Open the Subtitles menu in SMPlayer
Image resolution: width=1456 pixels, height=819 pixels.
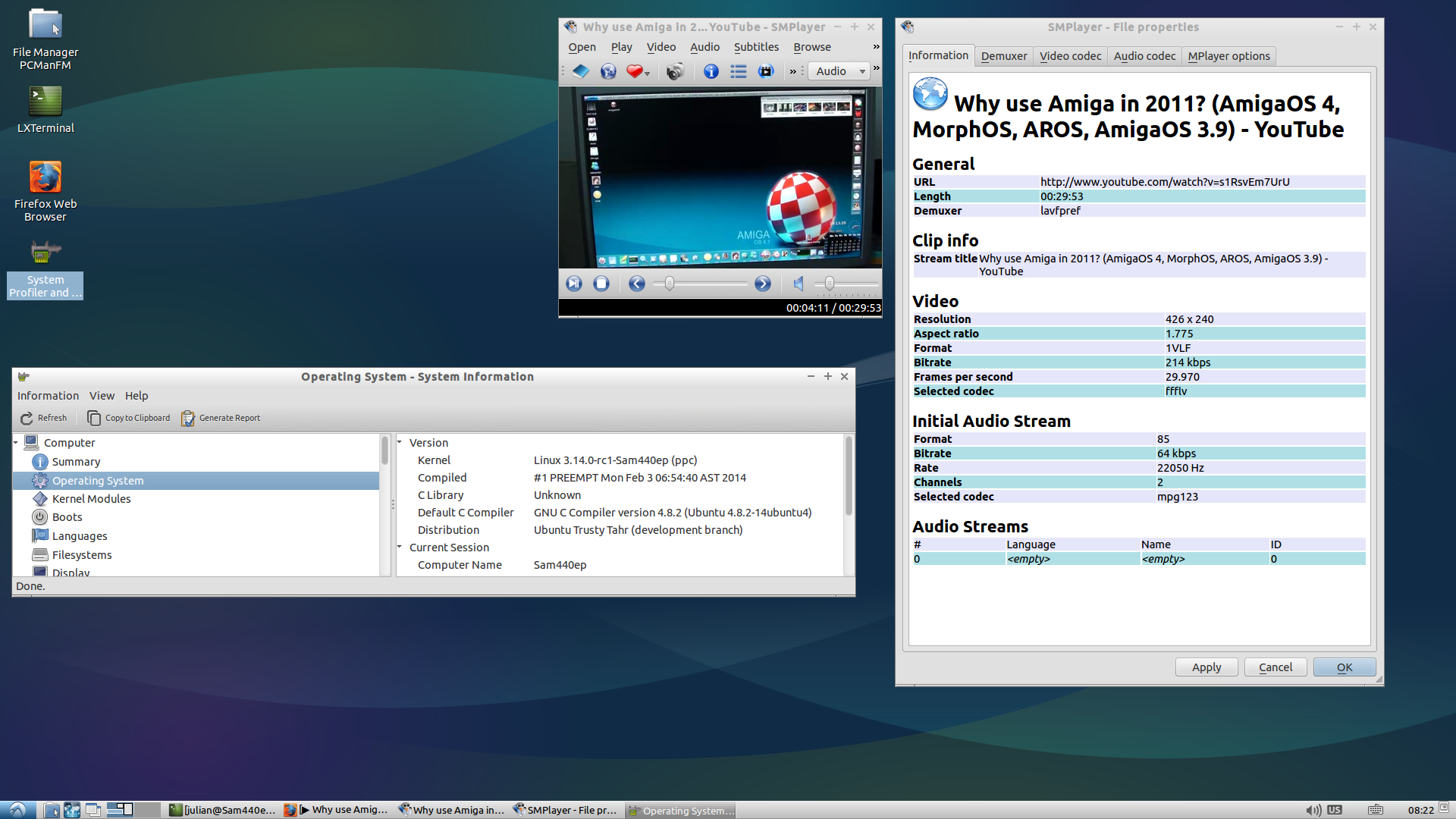[x=755, y=47]
